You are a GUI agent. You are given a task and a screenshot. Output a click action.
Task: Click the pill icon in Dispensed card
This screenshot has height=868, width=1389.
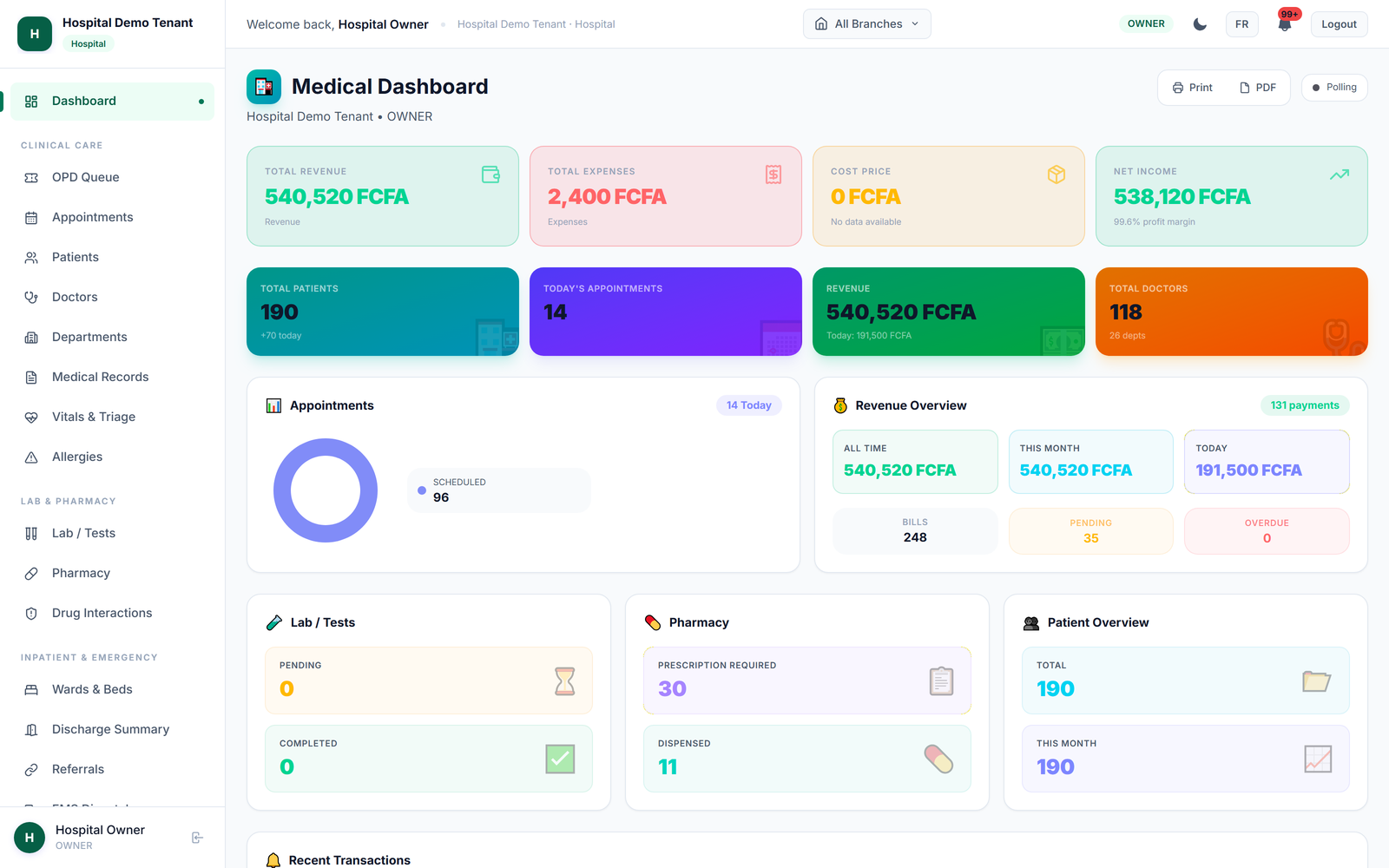click(939, 759)
